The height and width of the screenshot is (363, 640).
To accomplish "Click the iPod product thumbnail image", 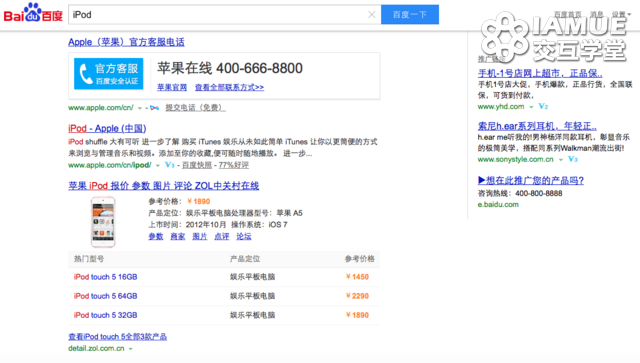I will point(103,222).
